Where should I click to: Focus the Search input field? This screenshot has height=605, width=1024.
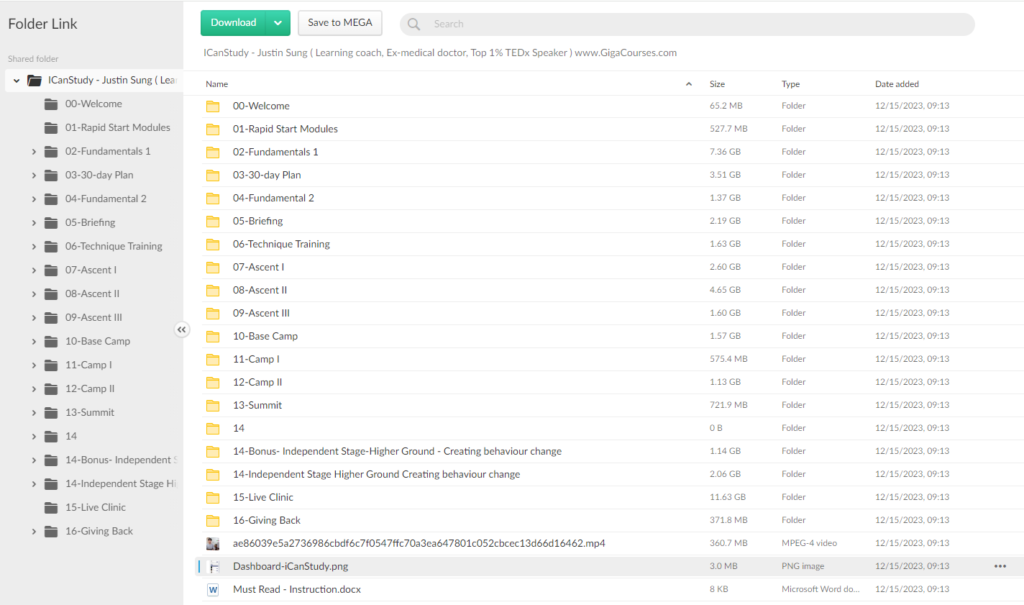[x=690, y=24]
